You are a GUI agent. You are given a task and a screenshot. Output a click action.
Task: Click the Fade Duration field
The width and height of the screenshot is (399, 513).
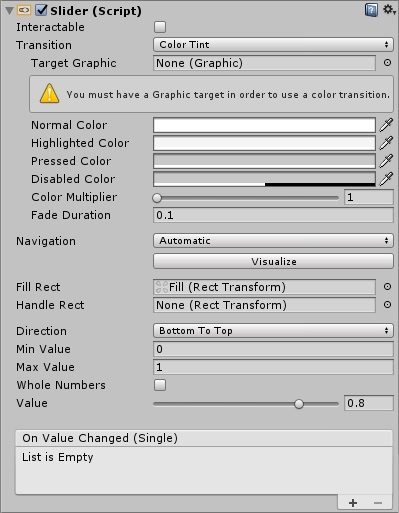tap(273, 215)
